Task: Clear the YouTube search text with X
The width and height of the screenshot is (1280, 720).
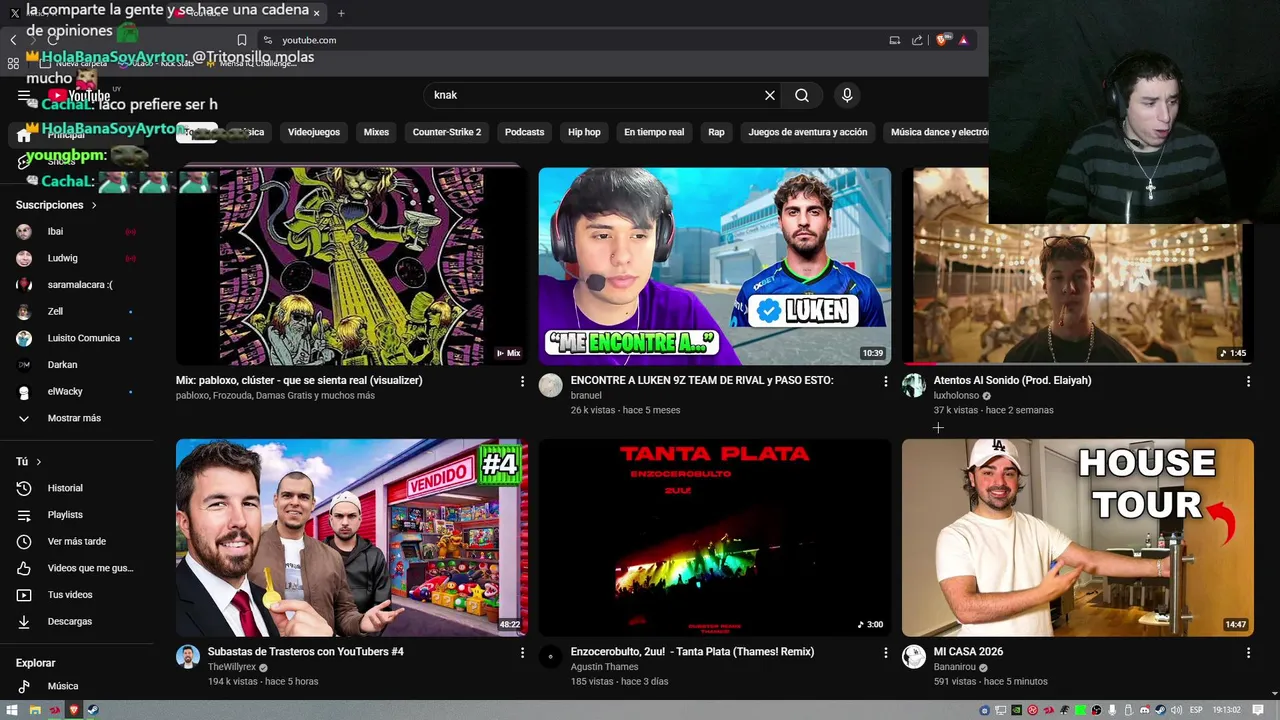Action: (770, 95)
